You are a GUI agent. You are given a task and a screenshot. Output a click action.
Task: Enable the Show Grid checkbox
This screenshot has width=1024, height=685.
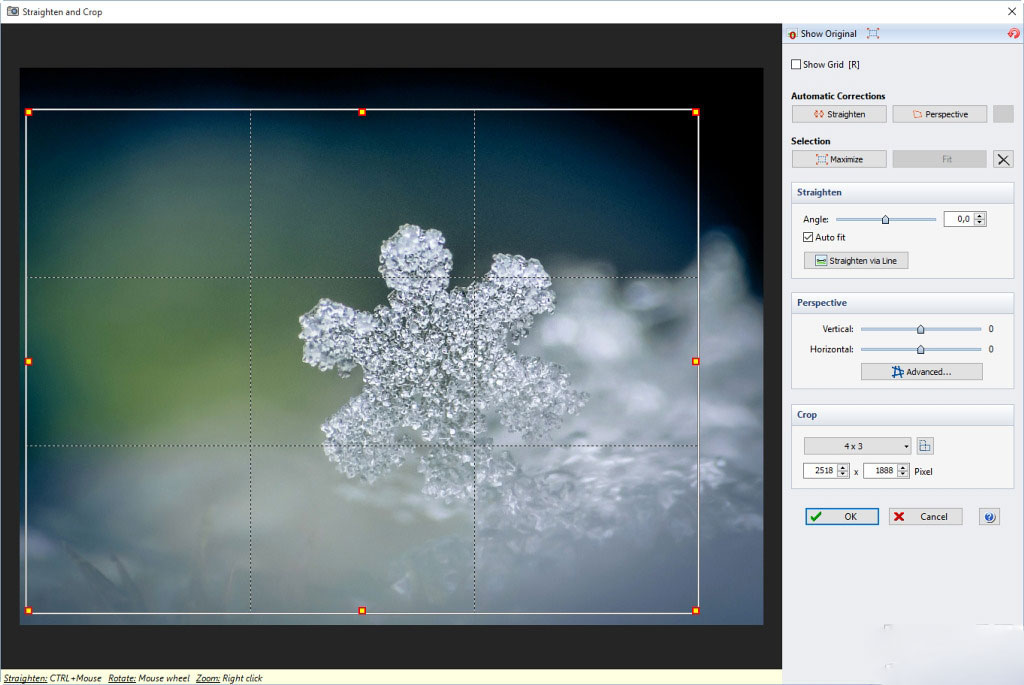(796, 65)
